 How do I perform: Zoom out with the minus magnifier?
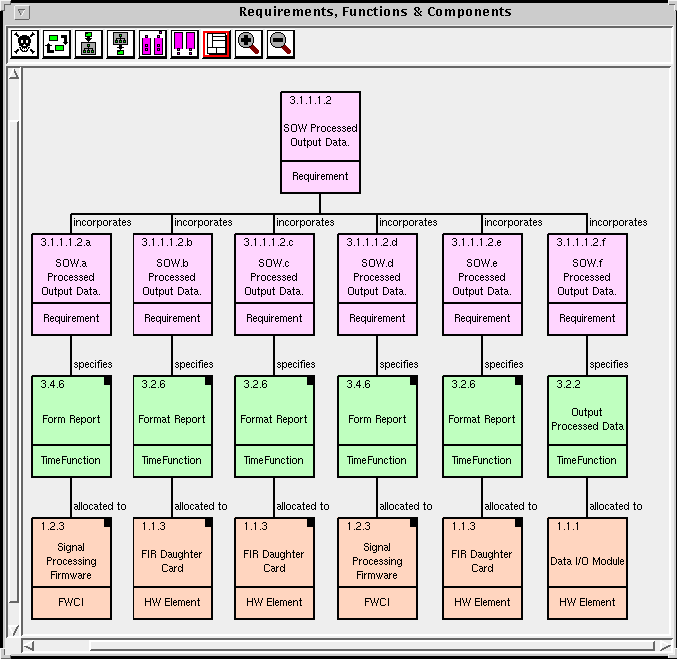[x=281, y=45]
